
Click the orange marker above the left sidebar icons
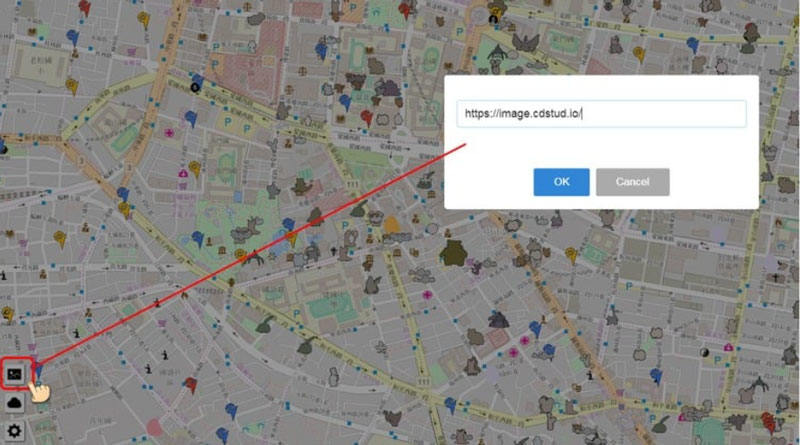[x=8, y=313]
